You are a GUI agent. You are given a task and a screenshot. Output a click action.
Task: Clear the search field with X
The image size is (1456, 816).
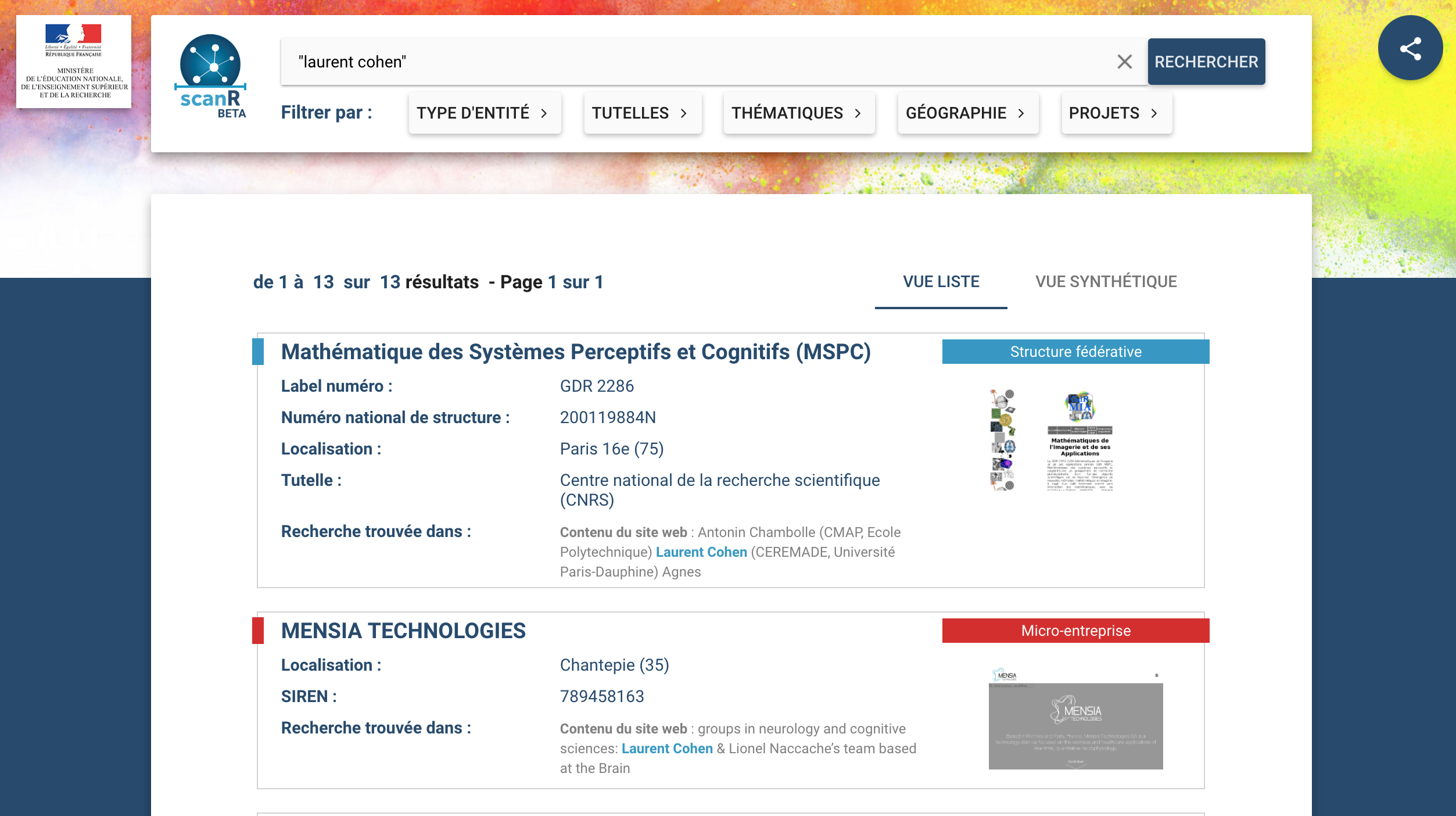[x=1124, y=62]
